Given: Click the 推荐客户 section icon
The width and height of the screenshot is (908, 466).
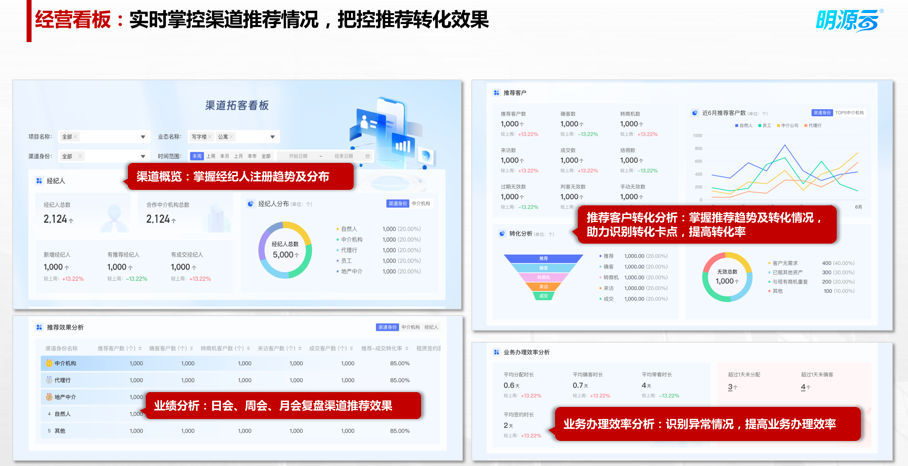Looking at the screenshot, I should click(496, 93).
